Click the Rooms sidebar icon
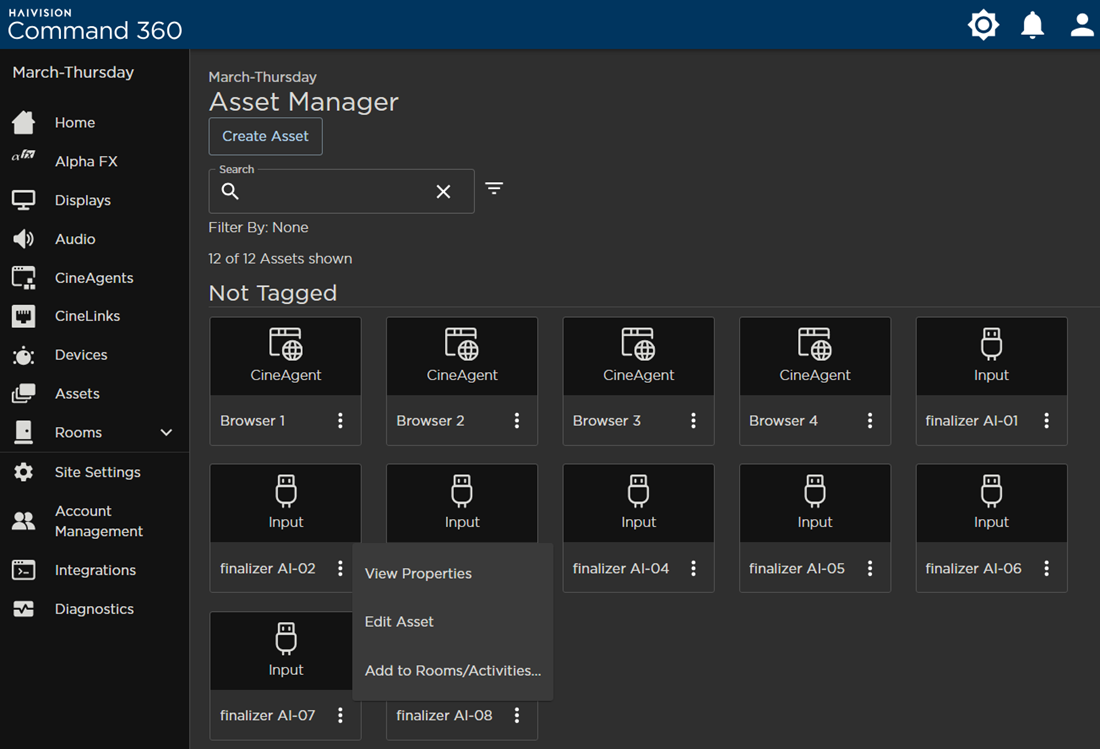This screenshot has height=749, width=1100. [x=23, y=432]
